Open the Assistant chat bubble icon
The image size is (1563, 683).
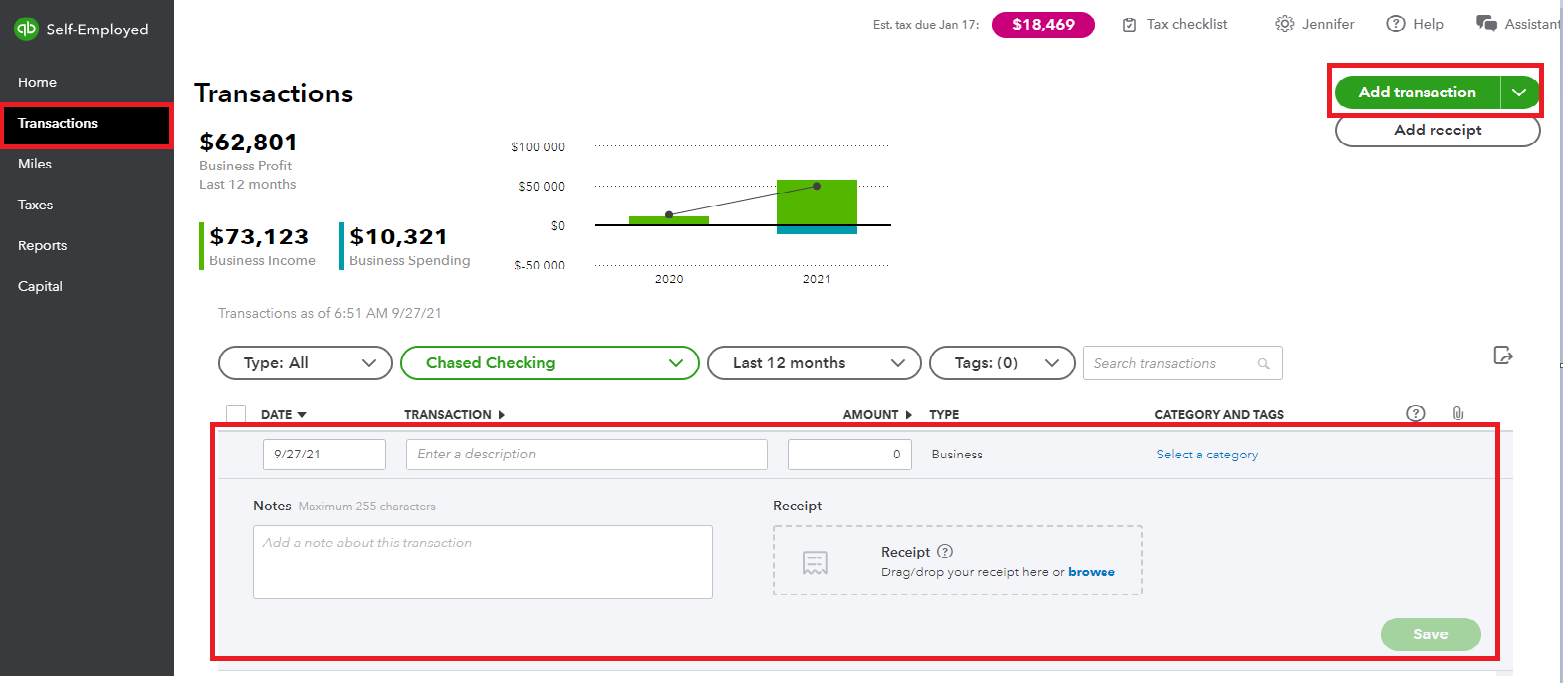[1486, 24]
